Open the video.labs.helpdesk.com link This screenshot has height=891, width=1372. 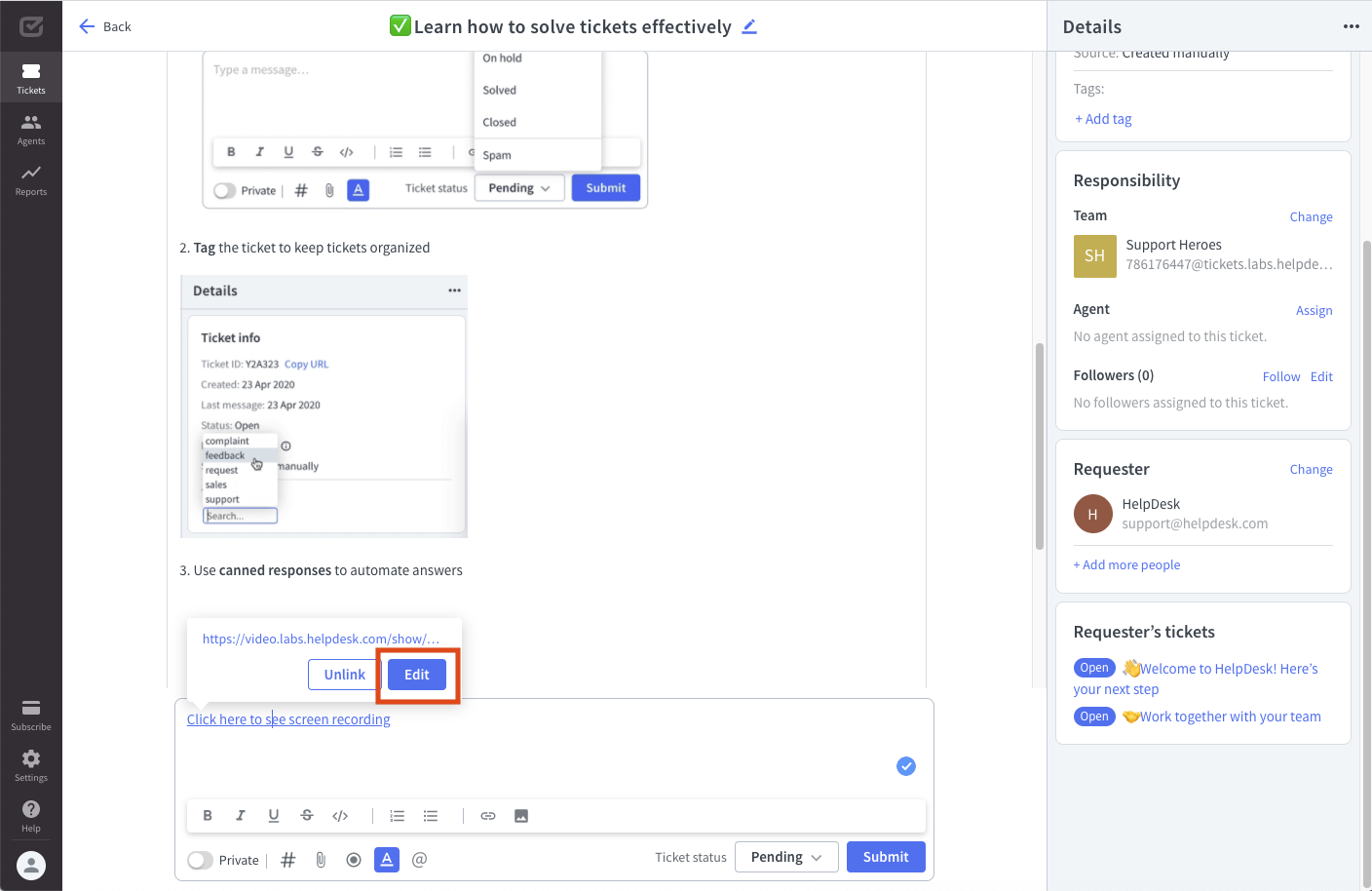coord(322,639)
